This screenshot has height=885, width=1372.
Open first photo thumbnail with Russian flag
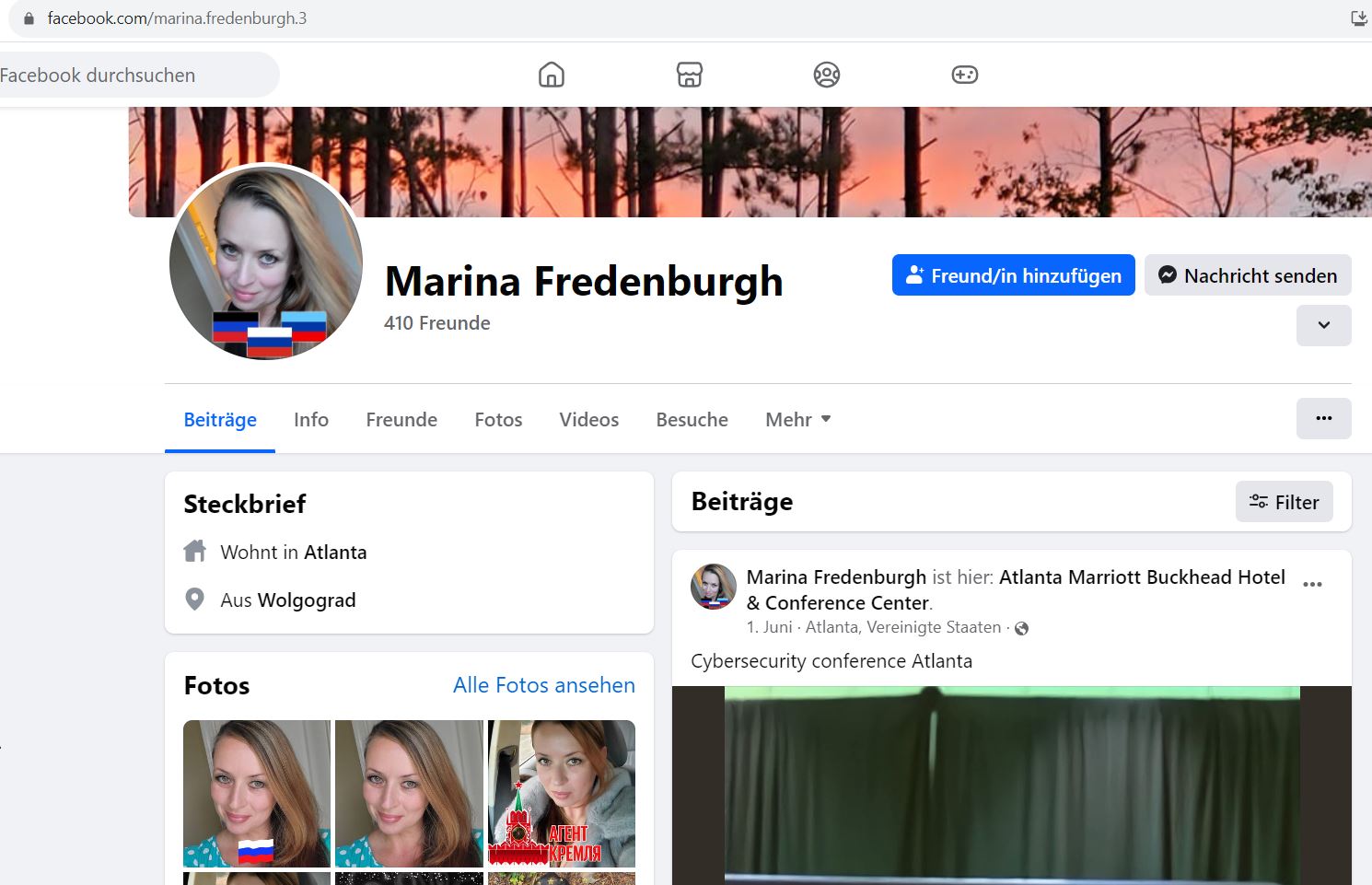tap(257, 794)
